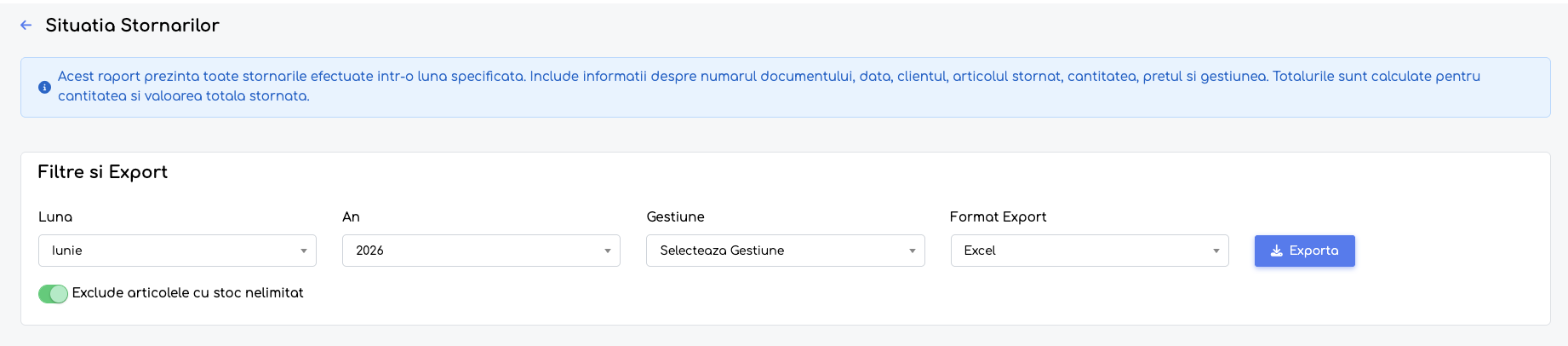The image size is (1568, 346).
Task: Open the Luna month dropdown
Action: click(x=177, y=251)
